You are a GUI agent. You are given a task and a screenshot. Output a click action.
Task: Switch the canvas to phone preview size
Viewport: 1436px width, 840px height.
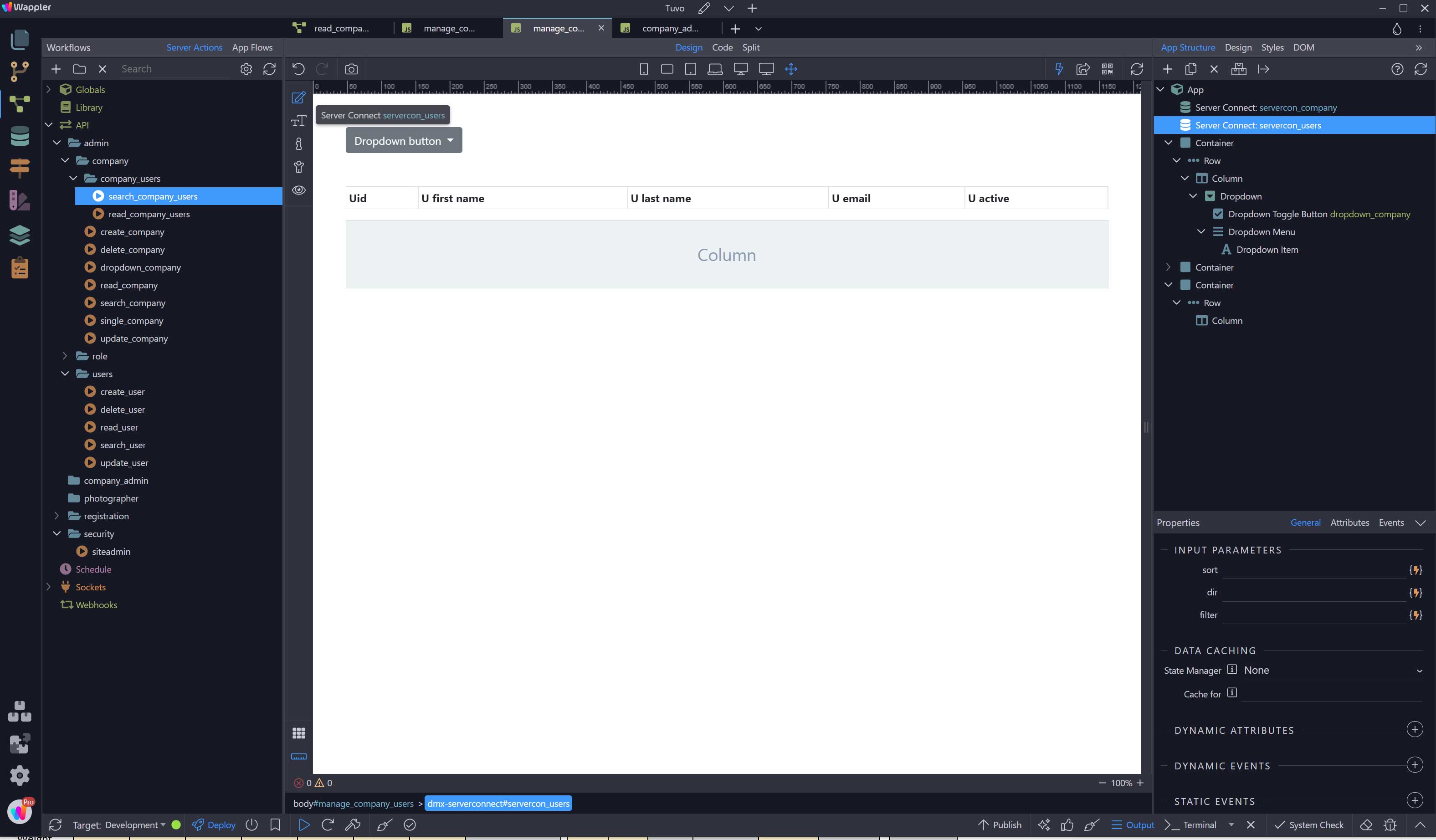644,68
